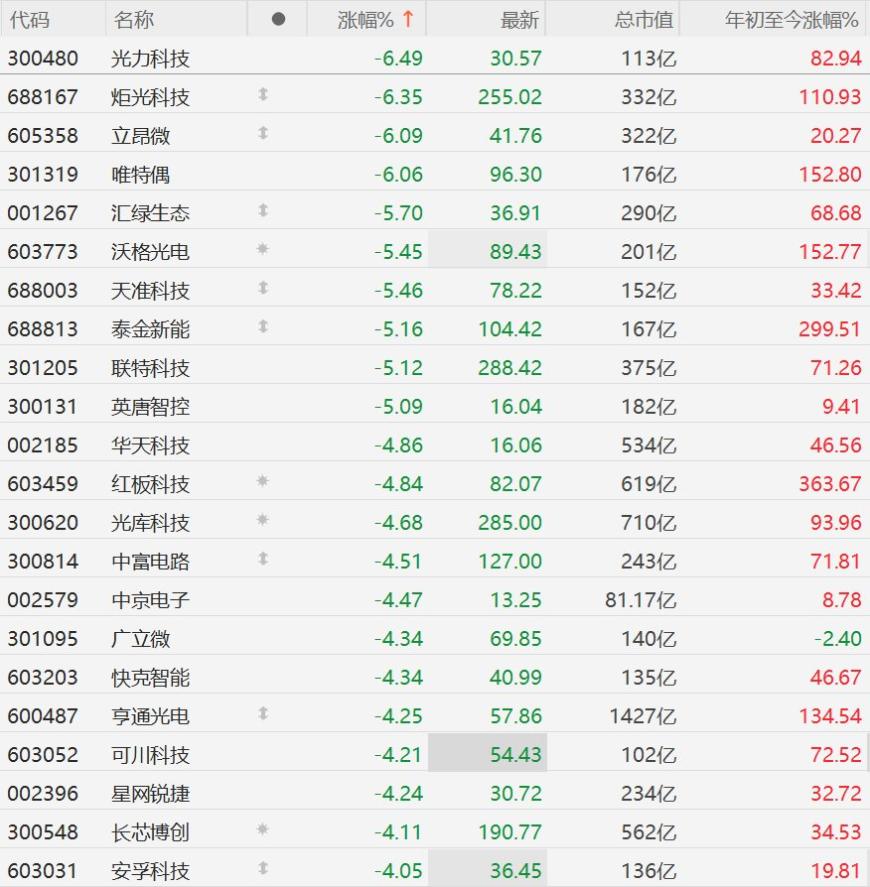Click marker icon in 炬光科技 row
Image resolution: width=870 pixels, height=887 pixels.
(262, 94)
